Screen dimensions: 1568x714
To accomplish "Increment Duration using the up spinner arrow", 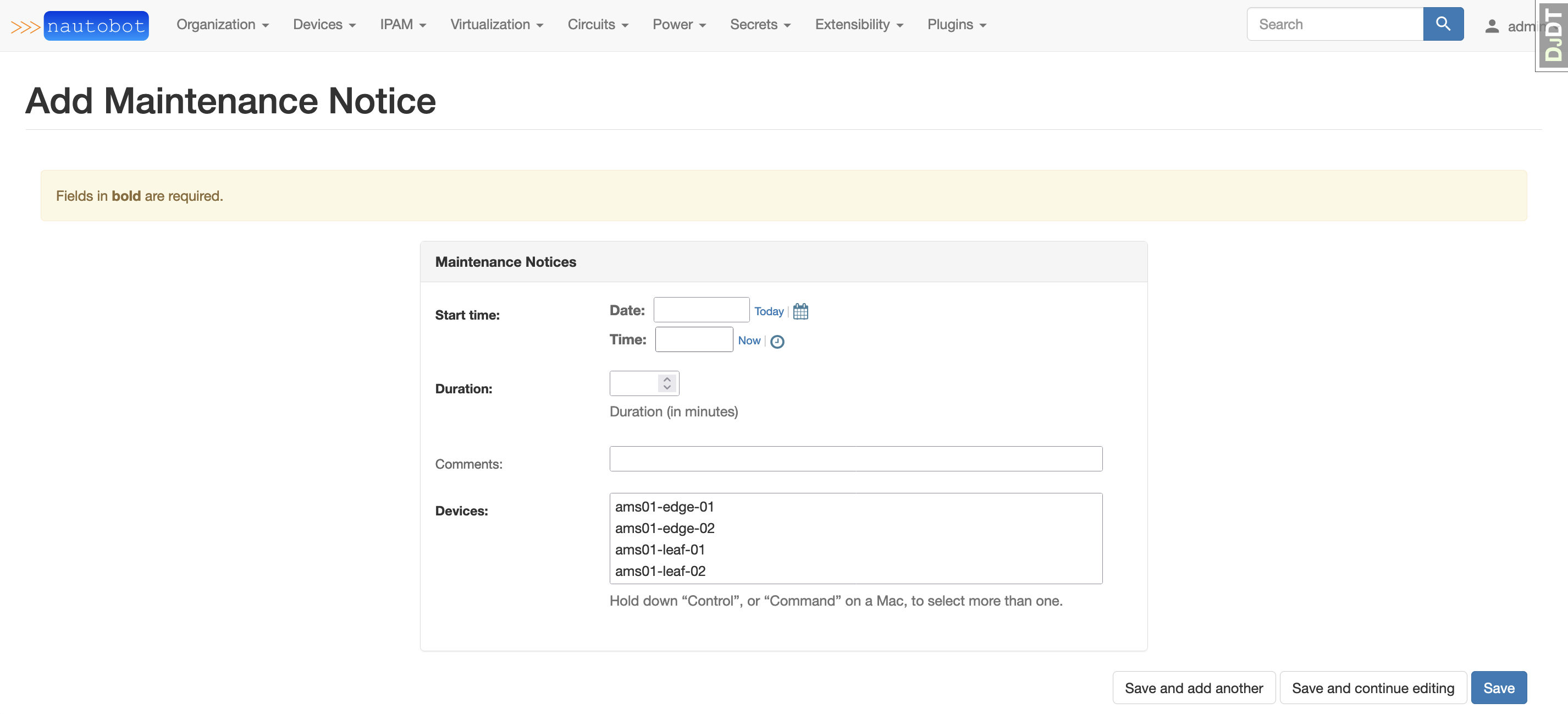I will pos(666,378).
